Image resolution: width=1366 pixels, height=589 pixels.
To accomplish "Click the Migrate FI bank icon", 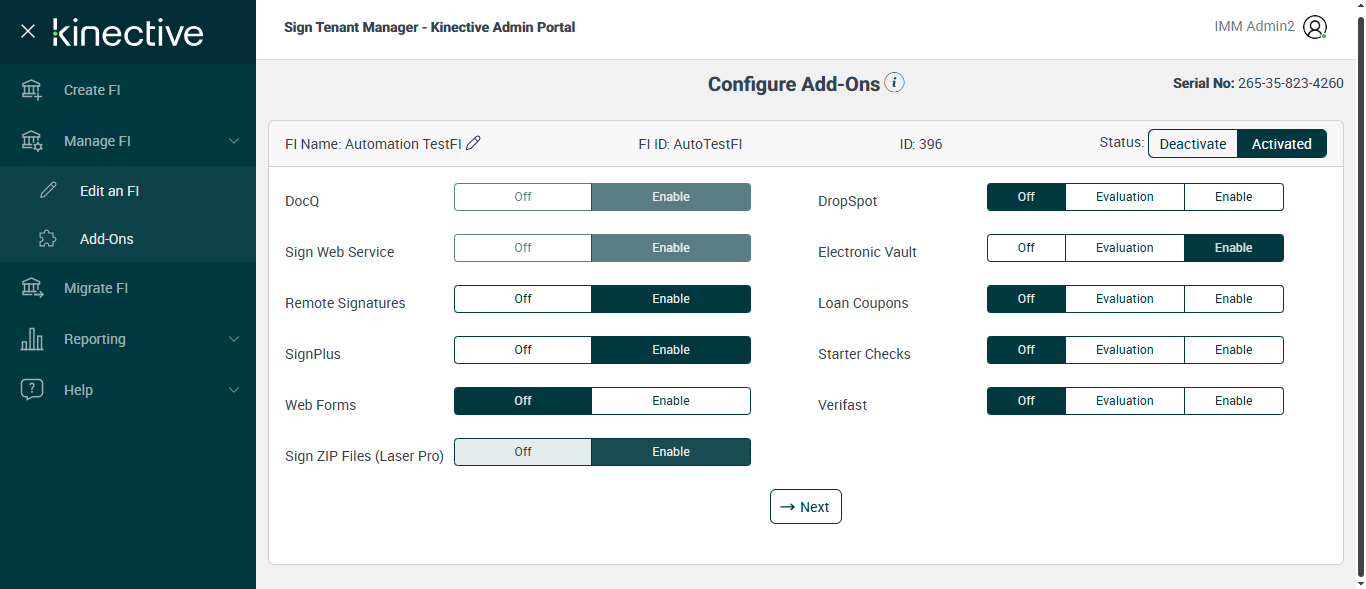I will click(x=32, y=288).
